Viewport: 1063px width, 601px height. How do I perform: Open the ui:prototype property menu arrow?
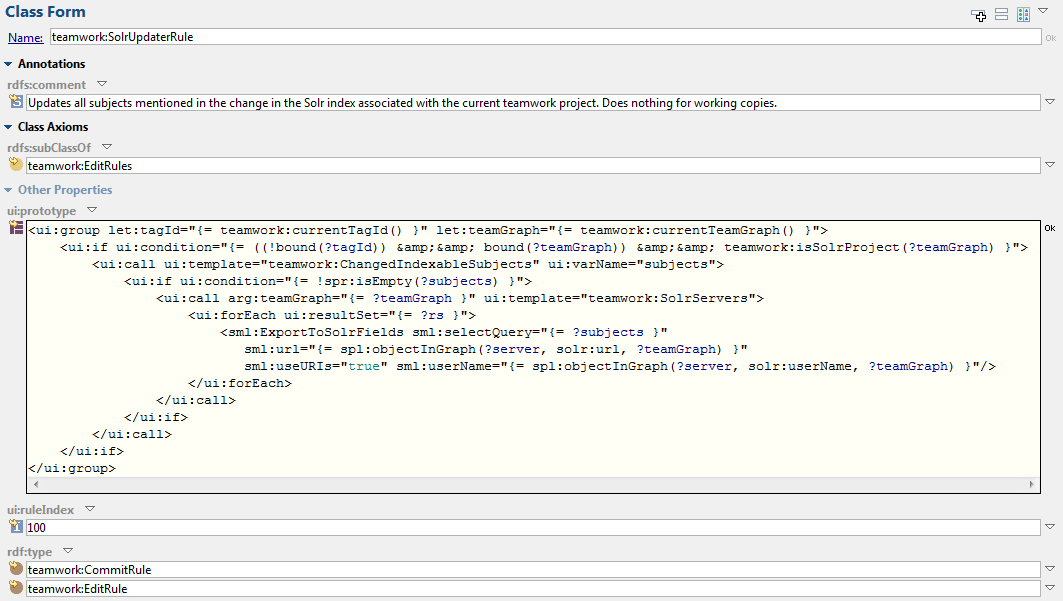(92, 210)
